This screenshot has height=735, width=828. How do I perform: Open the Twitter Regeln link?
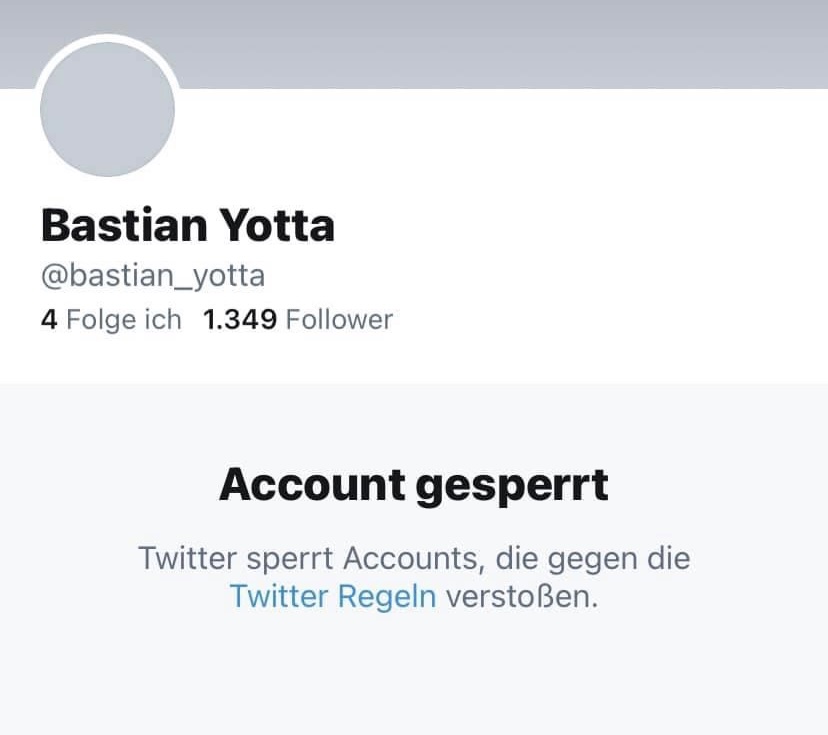(x=333, y=596)
